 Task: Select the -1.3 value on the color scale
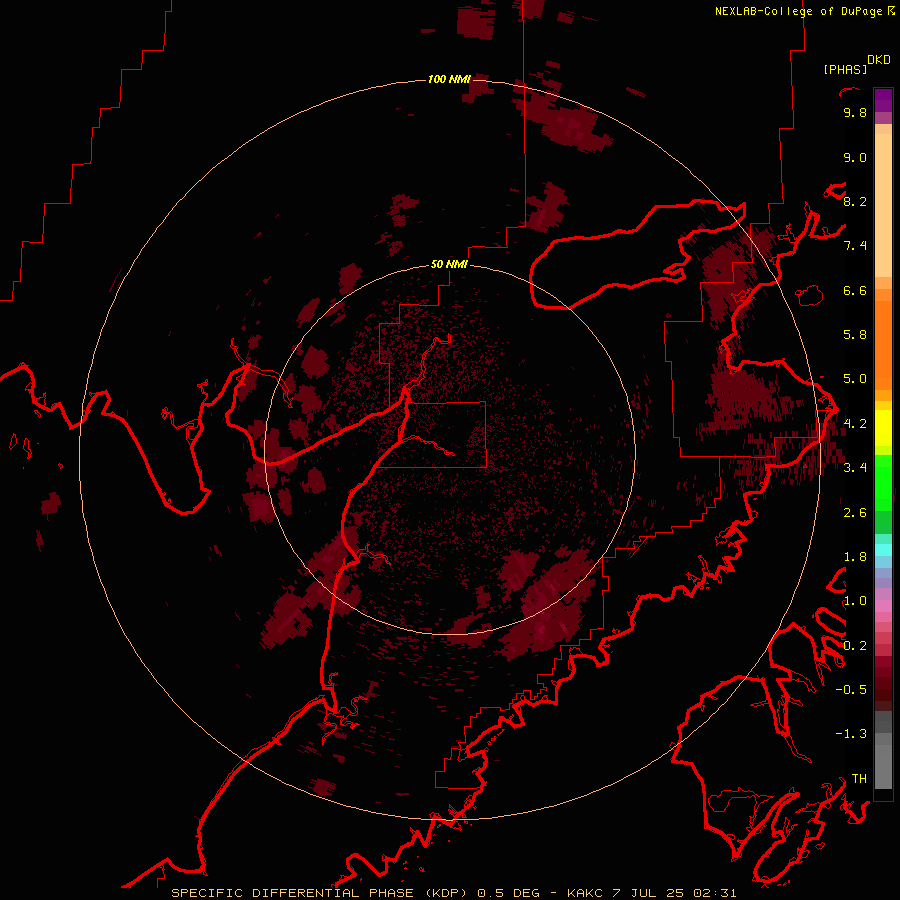click(851, 734)
